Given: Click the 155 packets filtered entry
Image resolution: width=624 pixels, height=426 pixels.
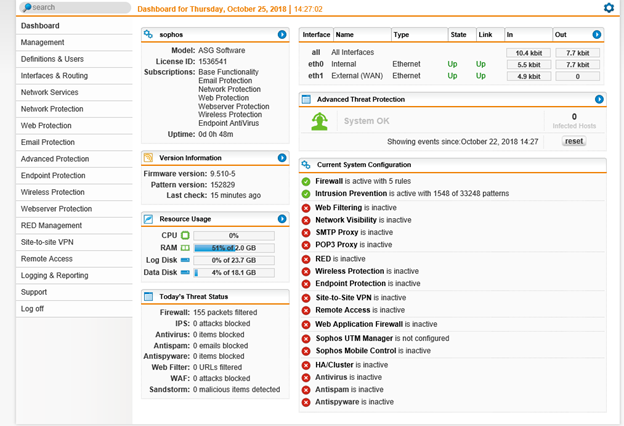Looking at the screenshot, I should [x=225, y=313].
